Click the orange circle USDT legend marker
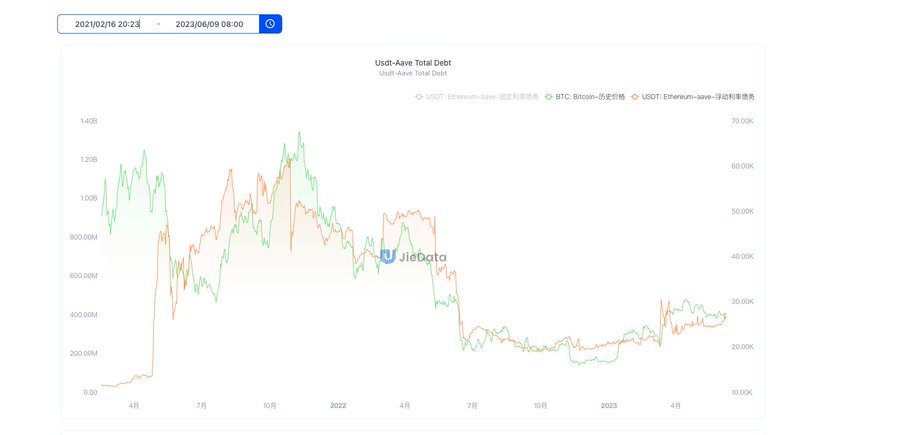 pyautogui.click(x=634, y=97)
